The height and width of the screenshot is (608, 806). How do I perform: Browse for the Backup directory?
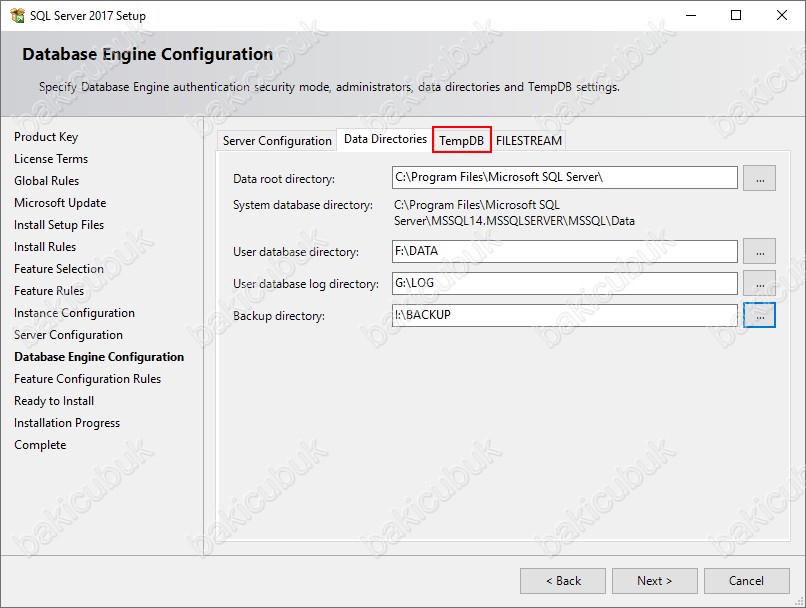[x=759, y=315]
